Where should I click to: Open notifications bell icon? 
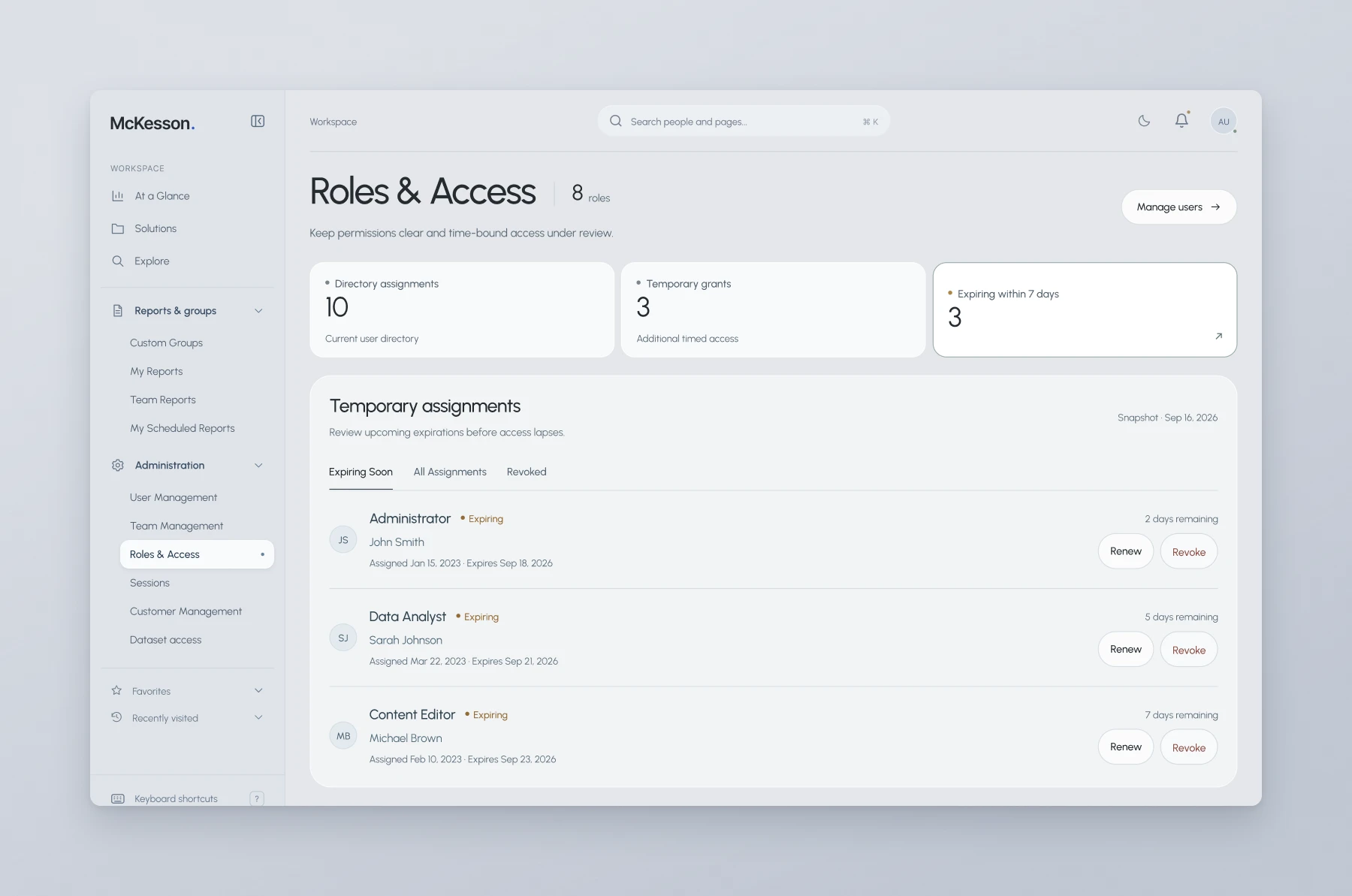coord(1181,120)
